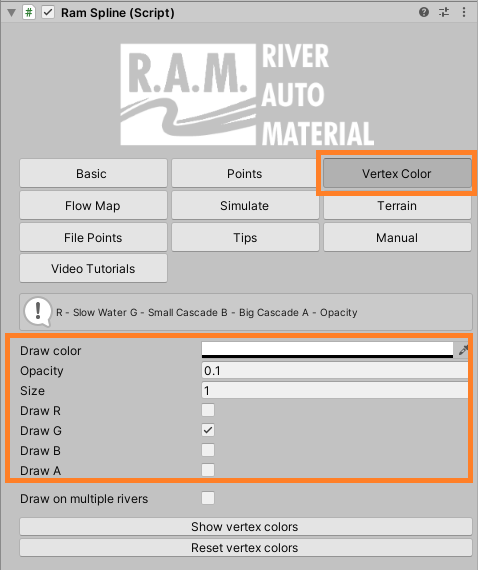Switch to the Basic tab
The image size is (478, 570).
[93, 173]
